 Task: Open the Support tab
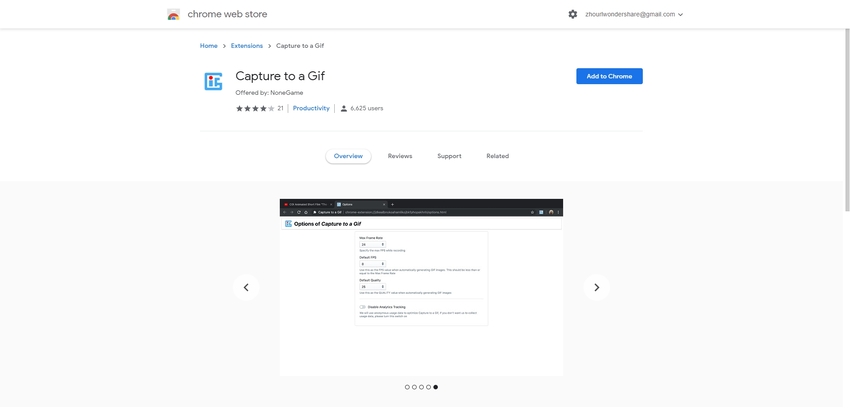tap(449, 156)
